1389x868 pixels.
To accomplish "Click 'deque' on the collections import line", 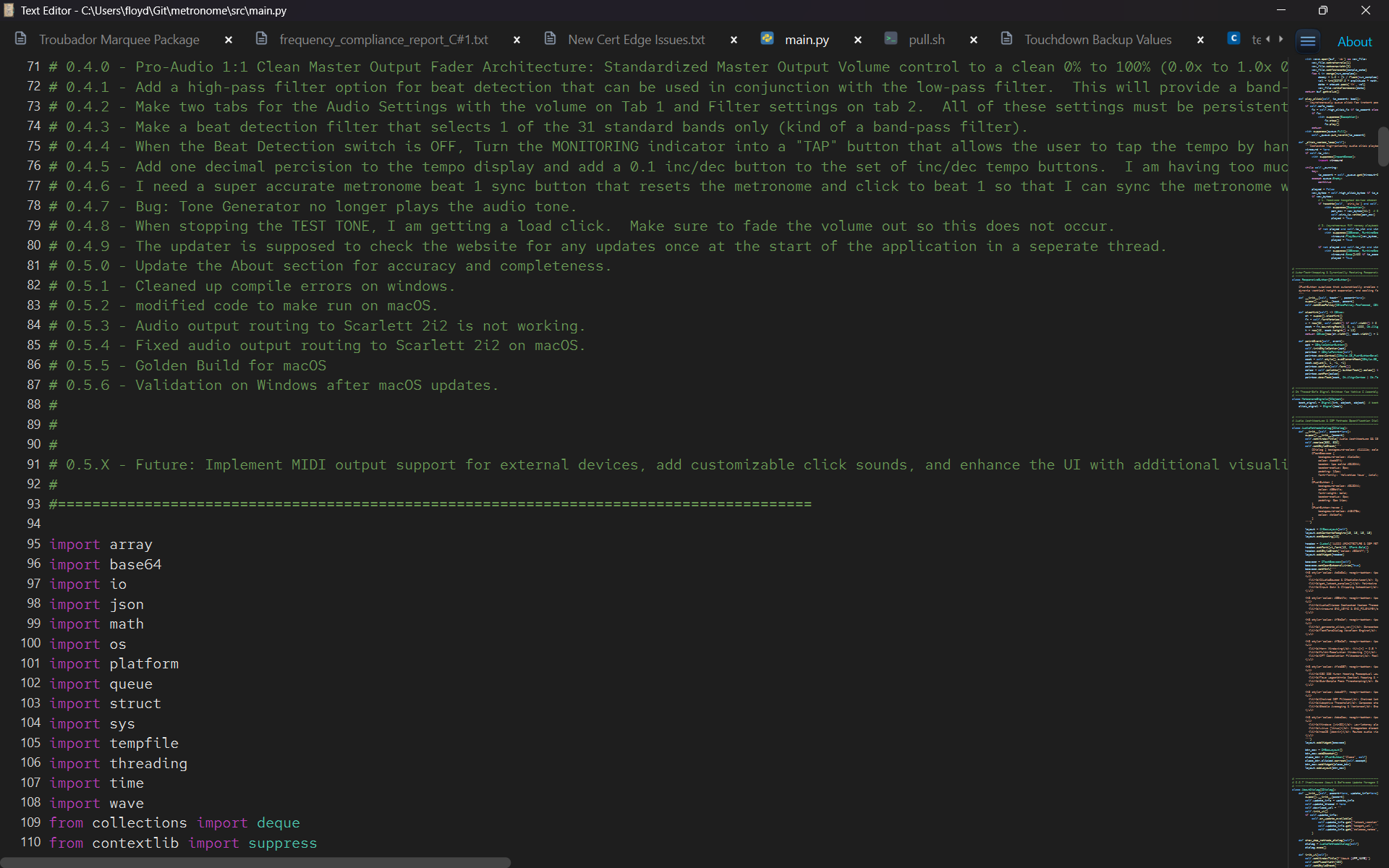I will coord(278,823).
